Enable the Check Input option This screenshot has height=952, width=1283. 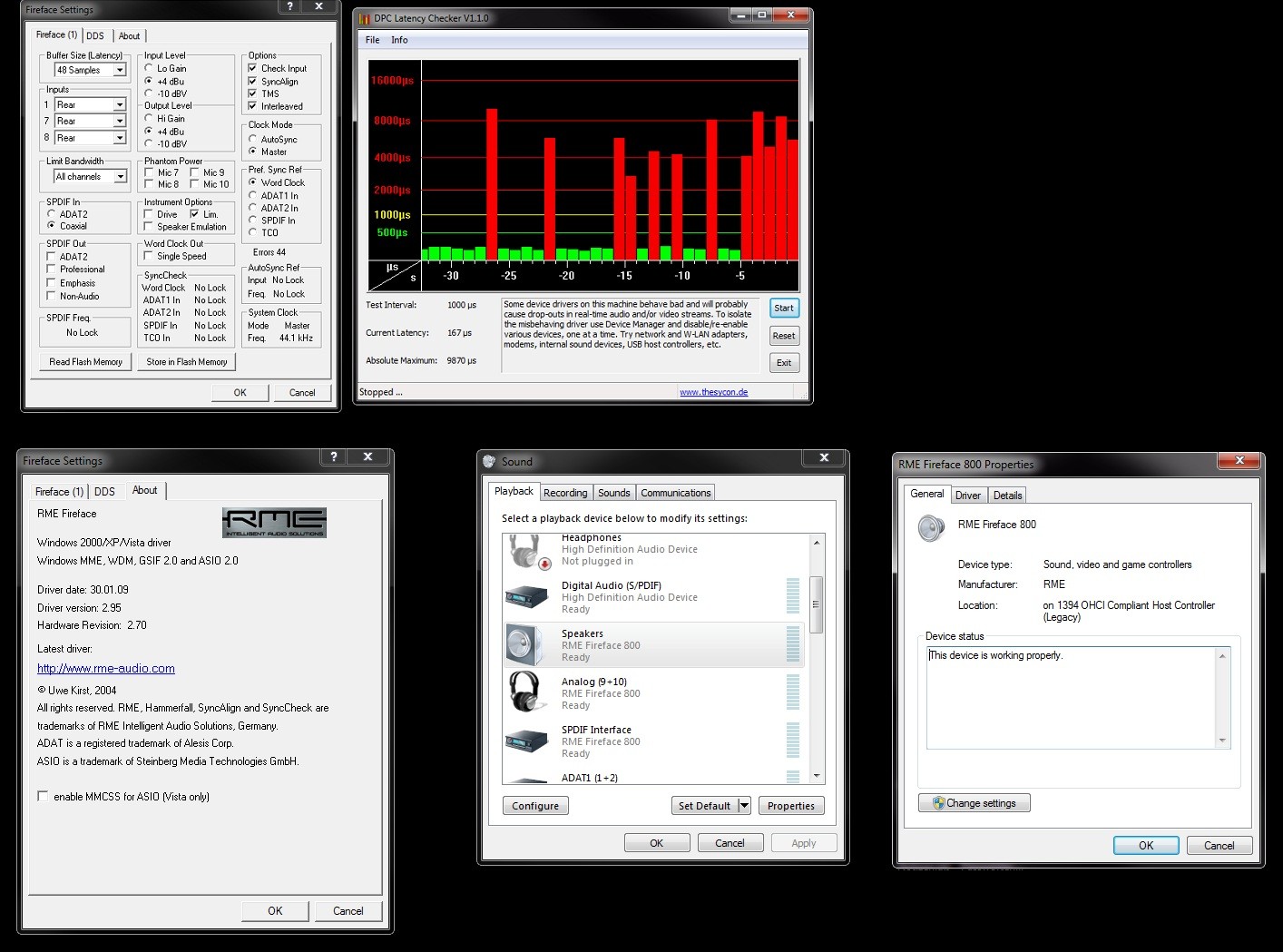click(x=252, y=68)
